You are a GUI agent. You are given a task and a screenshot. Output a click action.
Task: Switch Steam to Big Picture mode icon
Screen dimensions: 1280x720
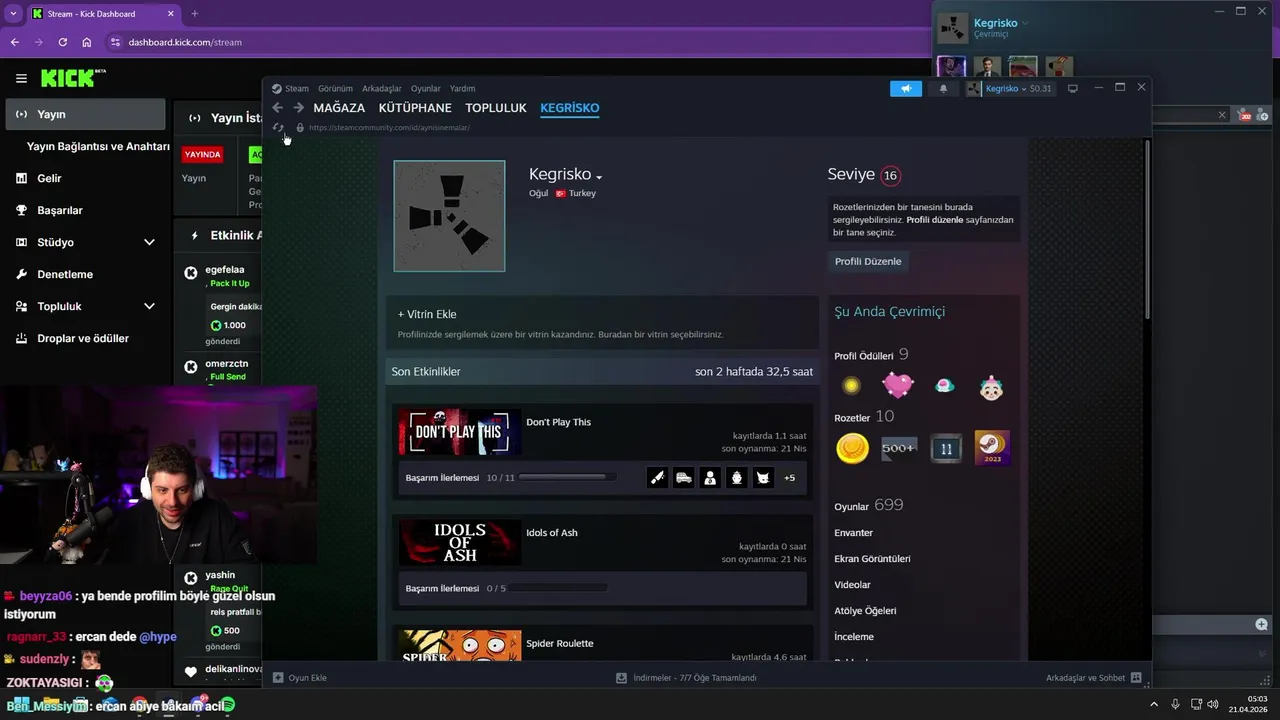[x=1073, y=89]
